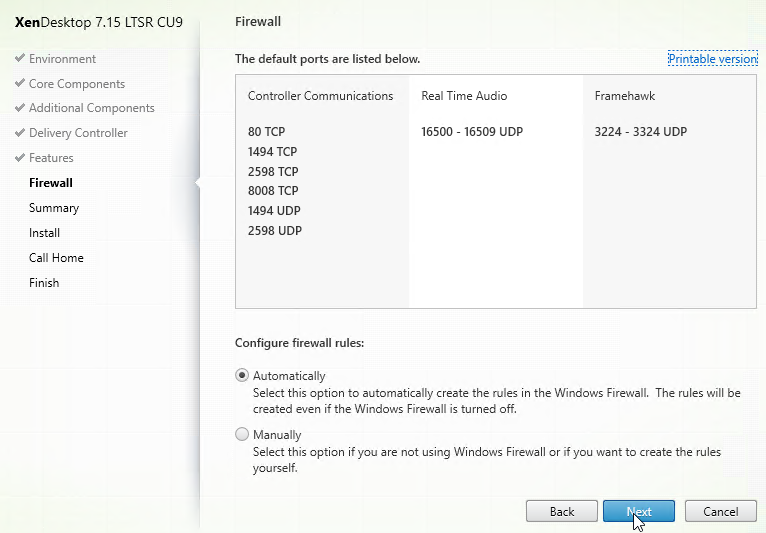
Task: Click the 1494 UDP port entry
Action: click(274, 211)
